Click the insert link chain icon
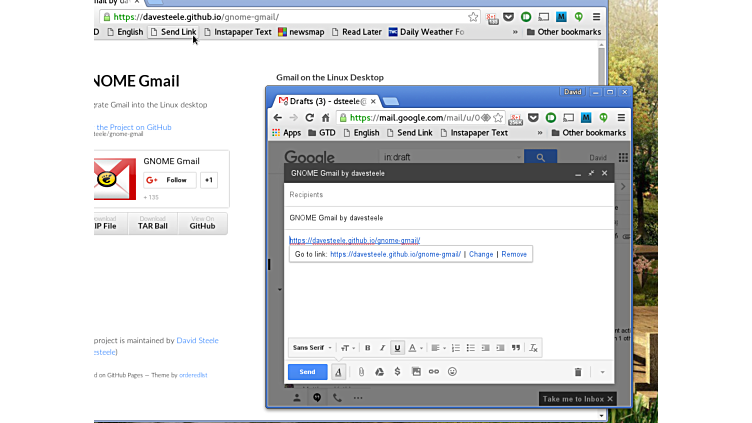Viewport: 752px width, 423px height. click(434, 371)
